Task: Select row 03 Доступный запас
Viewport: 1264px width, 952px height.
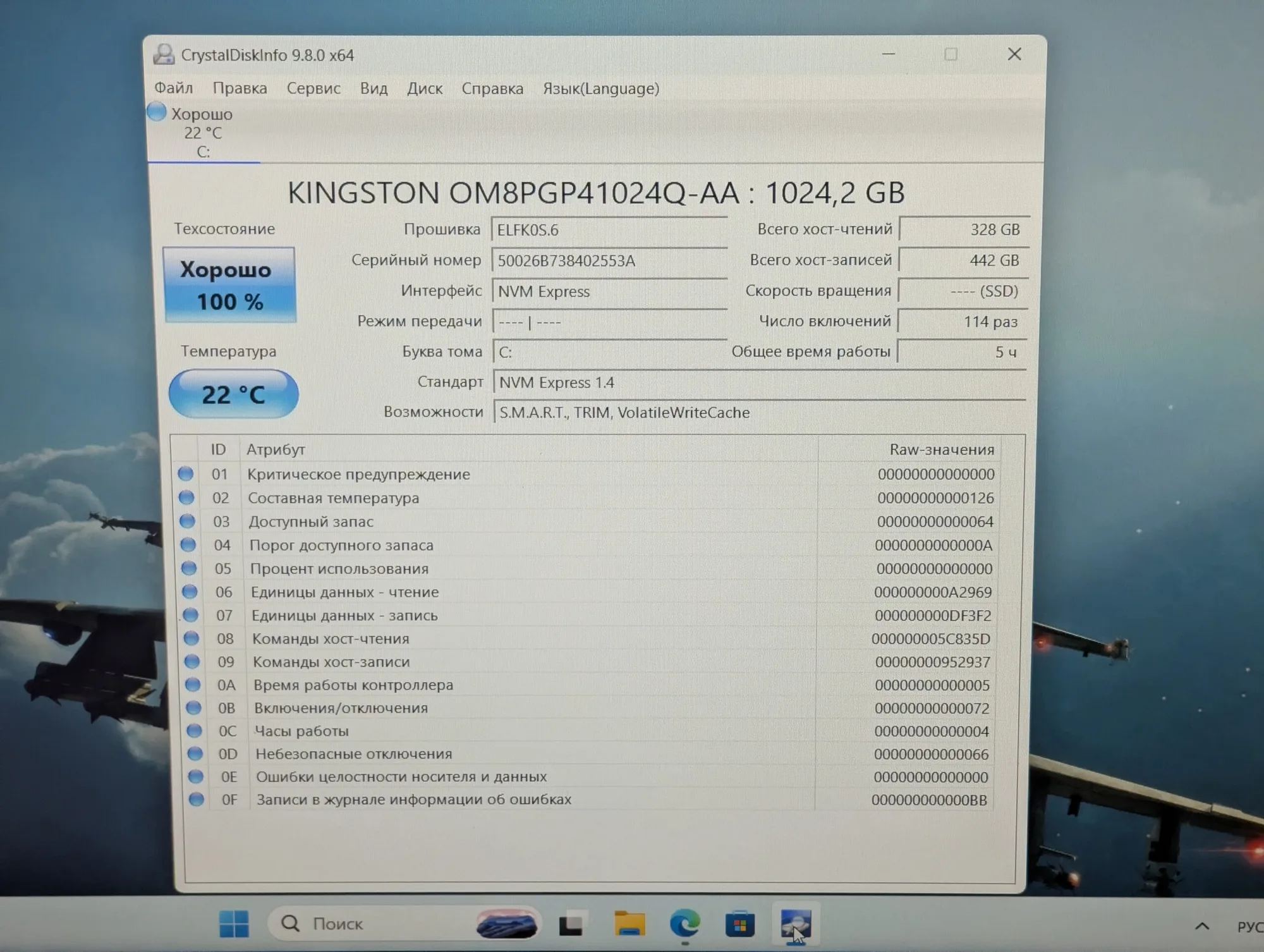Action: (x=586, y=522)
